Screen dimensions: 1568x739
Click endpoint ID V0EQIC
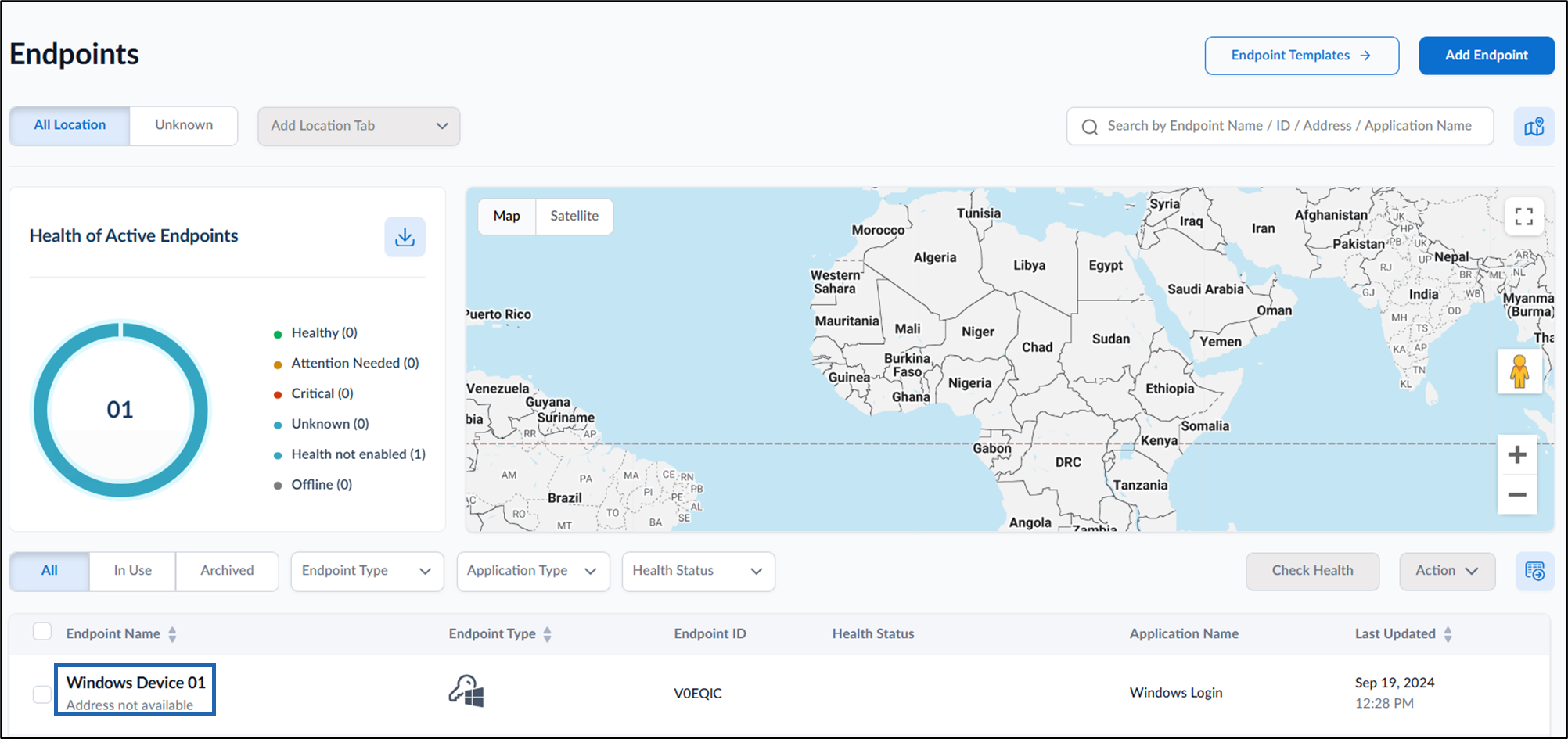[698, 694]
